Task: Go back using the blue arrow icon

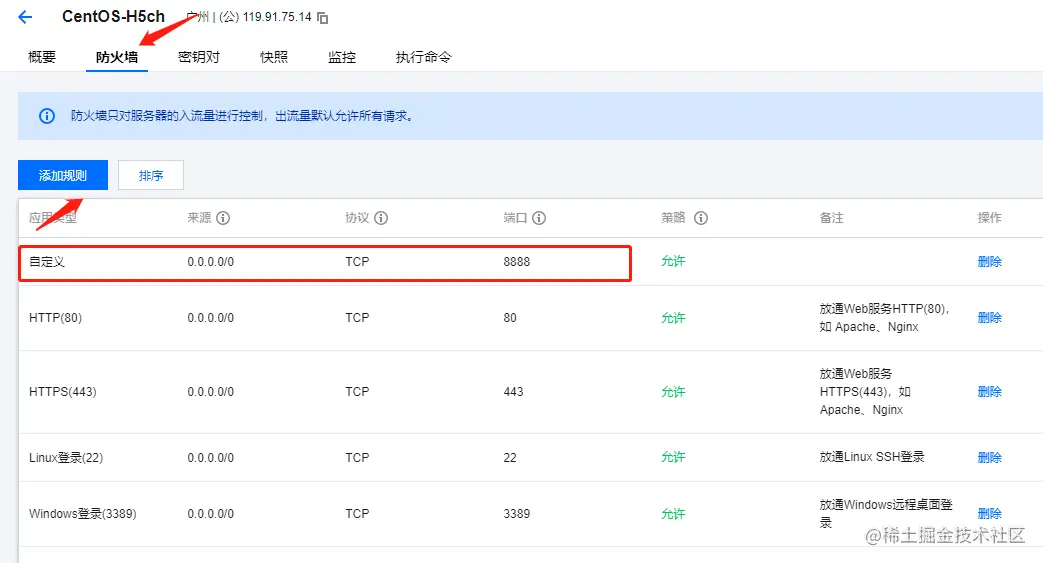Action: (25, 17)
